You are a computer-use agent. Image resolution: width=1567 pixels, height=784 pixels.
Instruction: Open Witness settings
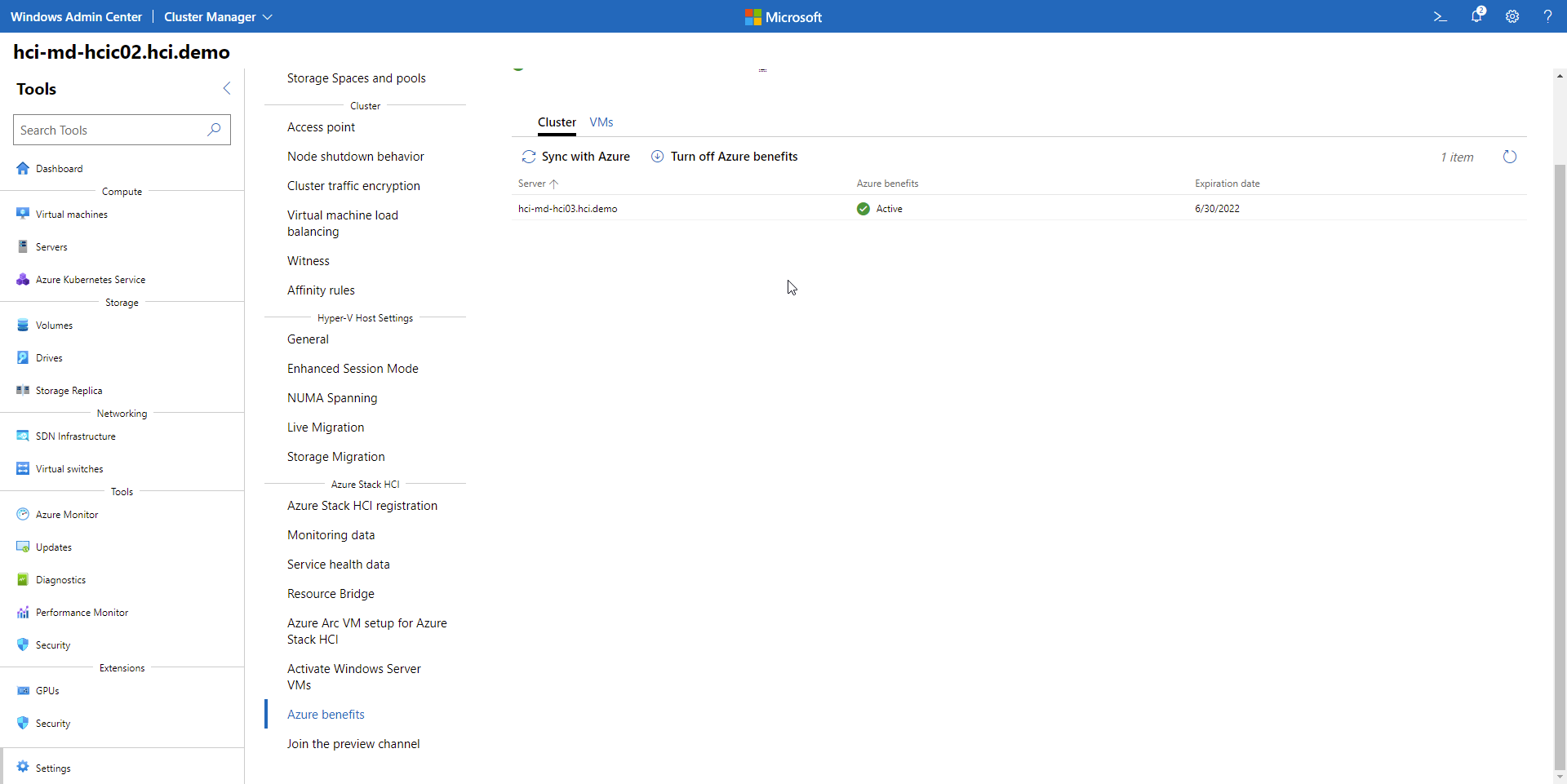(x=309, y=261)
